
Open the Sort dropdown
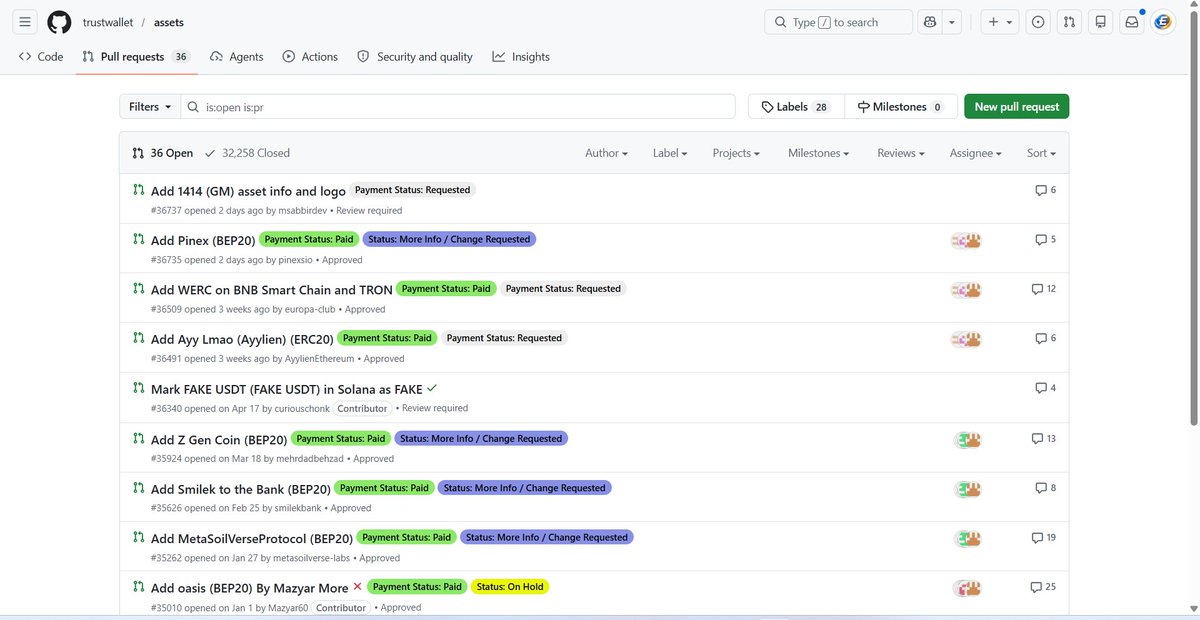[x=1041, y=153]
